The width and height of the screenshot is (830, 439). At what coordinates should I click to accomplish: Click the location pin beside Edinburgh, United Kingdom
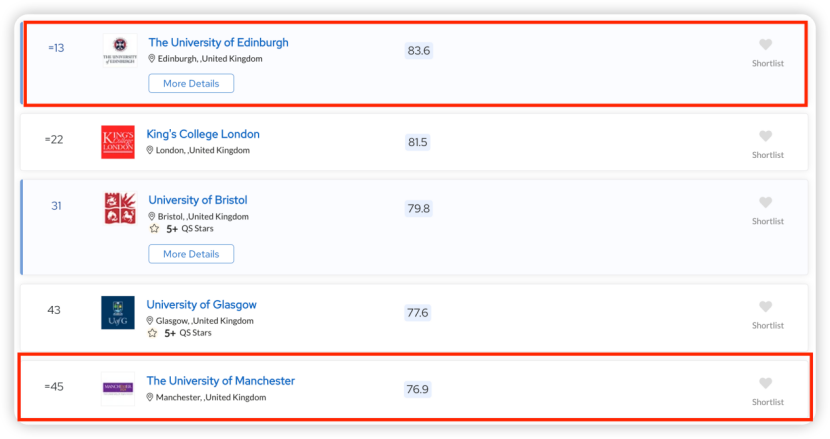(x=153, y=59)
